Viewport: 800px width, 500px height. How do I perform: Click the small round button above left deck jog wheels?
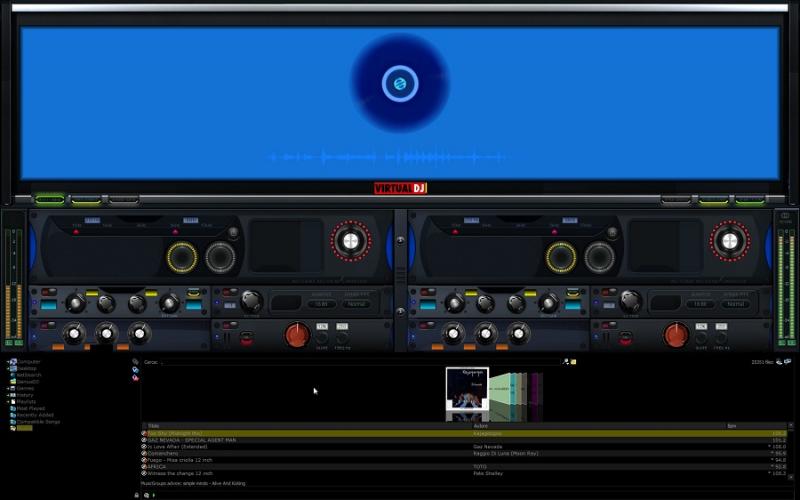(x=233, y=233)
